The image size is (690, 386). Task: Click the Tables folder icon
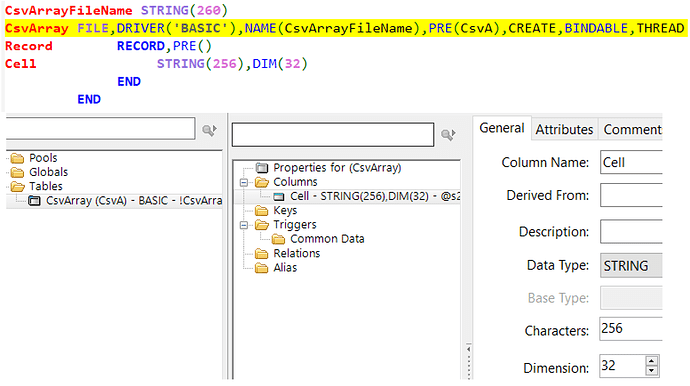point(18,186)
